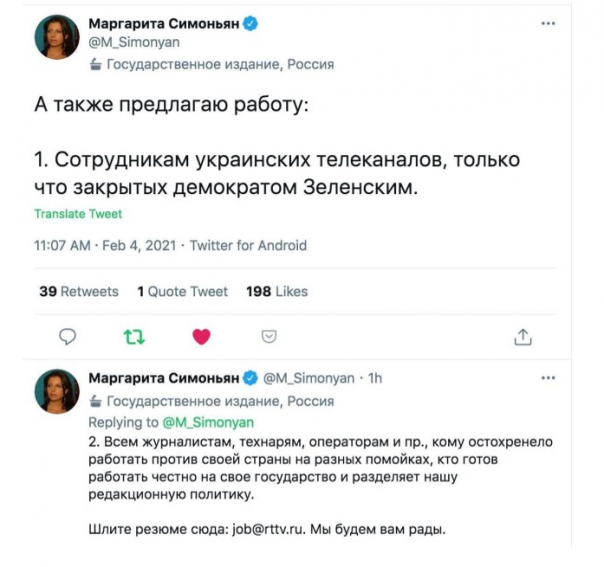This screenshot has width=604, height=567.
Task: Click the Translate Tweet link
Action: click(78, 214)
